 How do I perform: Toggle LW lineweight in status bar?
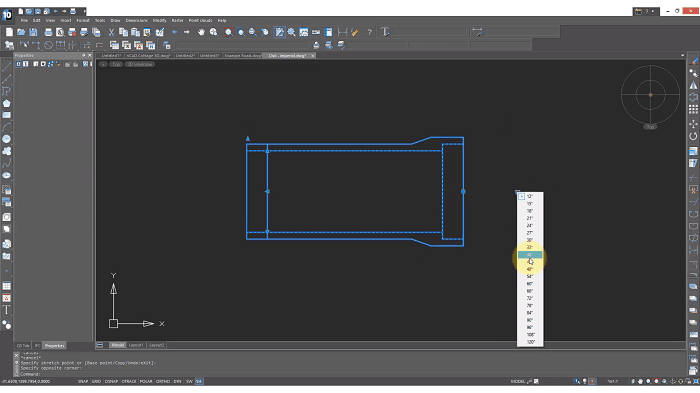[x=189, y=381]
